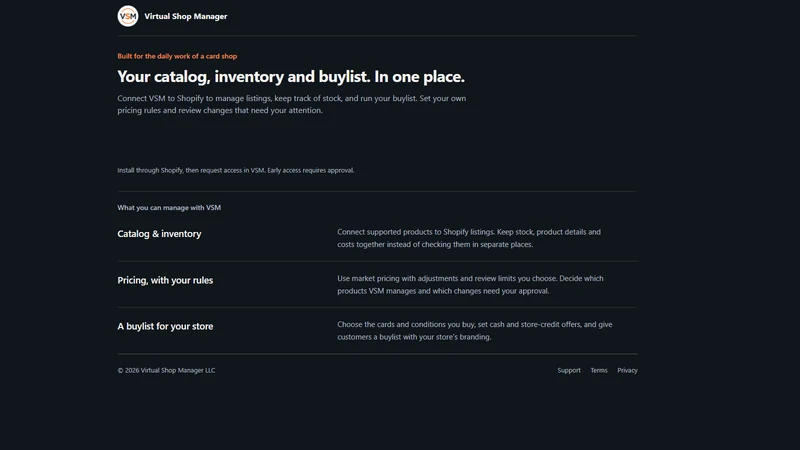Screen dimensions: 800x450
Task: Click the 'Your catalog, inventory and buylist' headline
Action: [x=291, y=77]
